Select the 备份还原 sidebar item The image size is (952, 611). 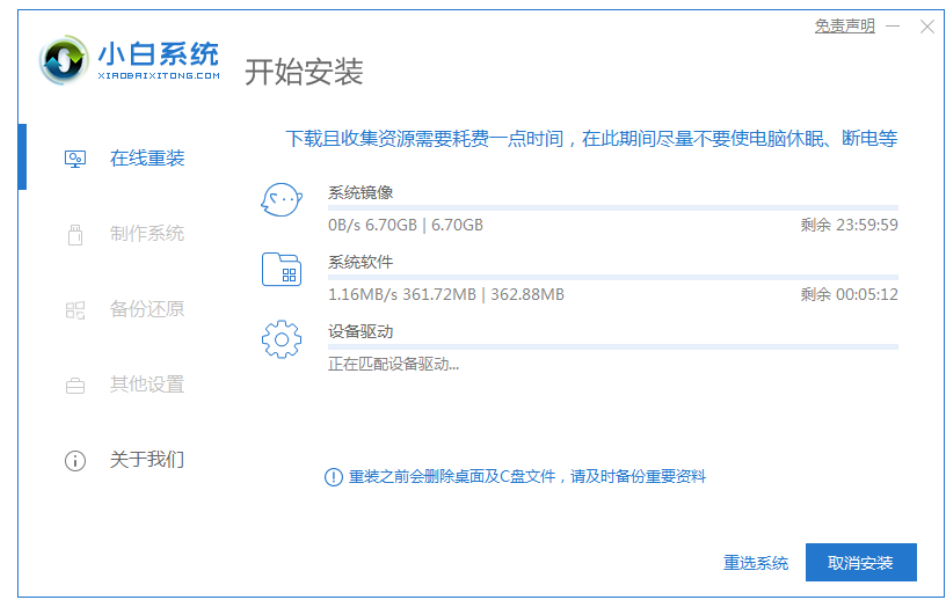[x=147, y=309]
